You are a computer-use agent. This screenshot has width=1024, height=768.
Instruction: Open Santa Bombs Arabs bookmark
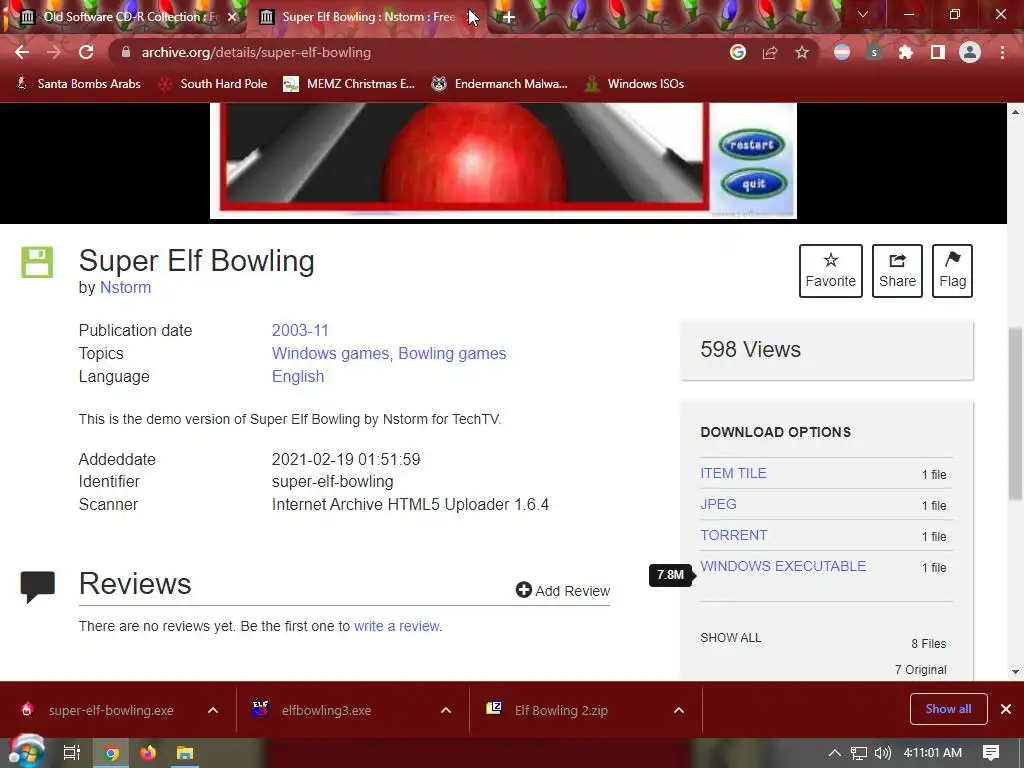pyautogui.click(x=78, y=84)
